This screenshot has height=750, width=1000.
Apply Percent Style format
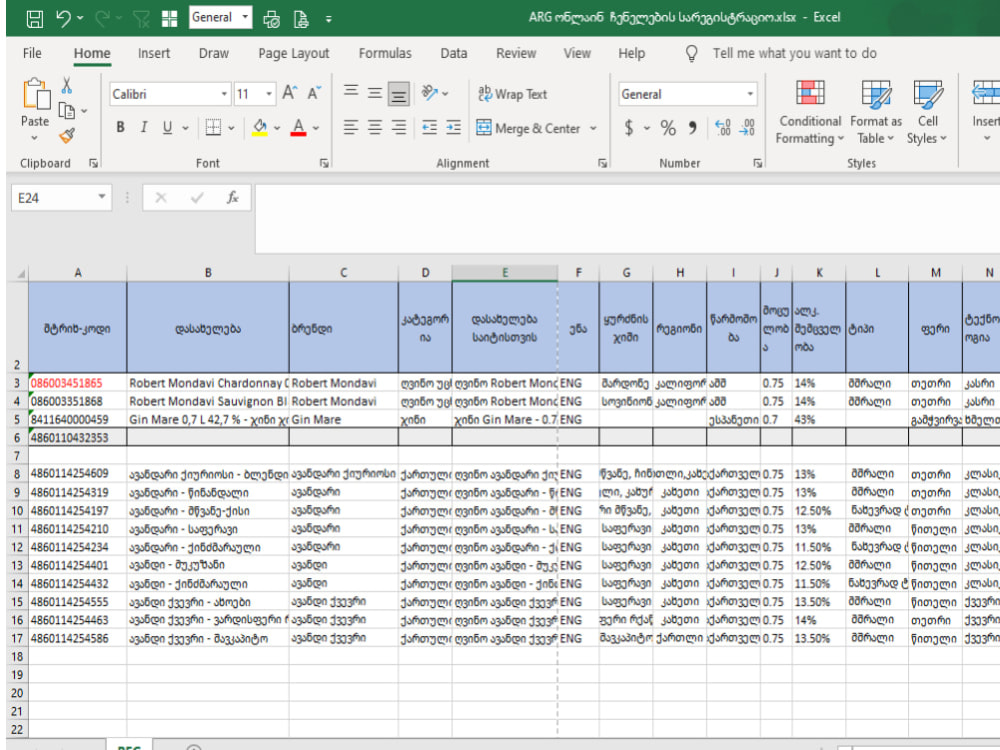668,128
